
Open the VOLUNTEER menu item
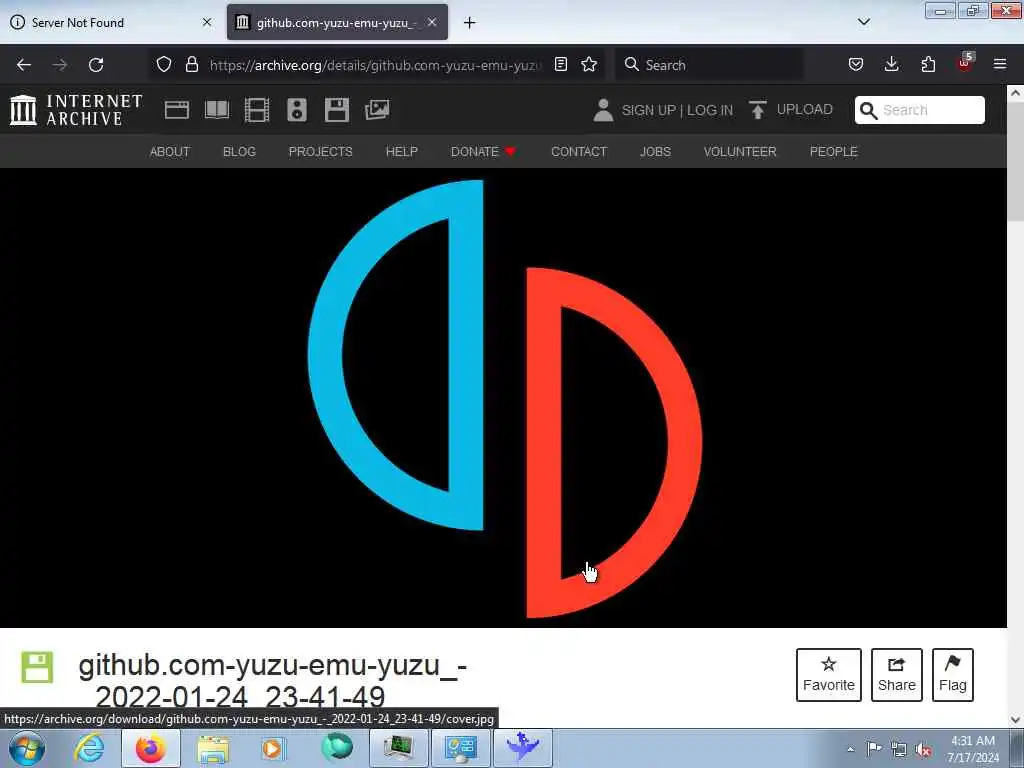(x=740, y=152)
